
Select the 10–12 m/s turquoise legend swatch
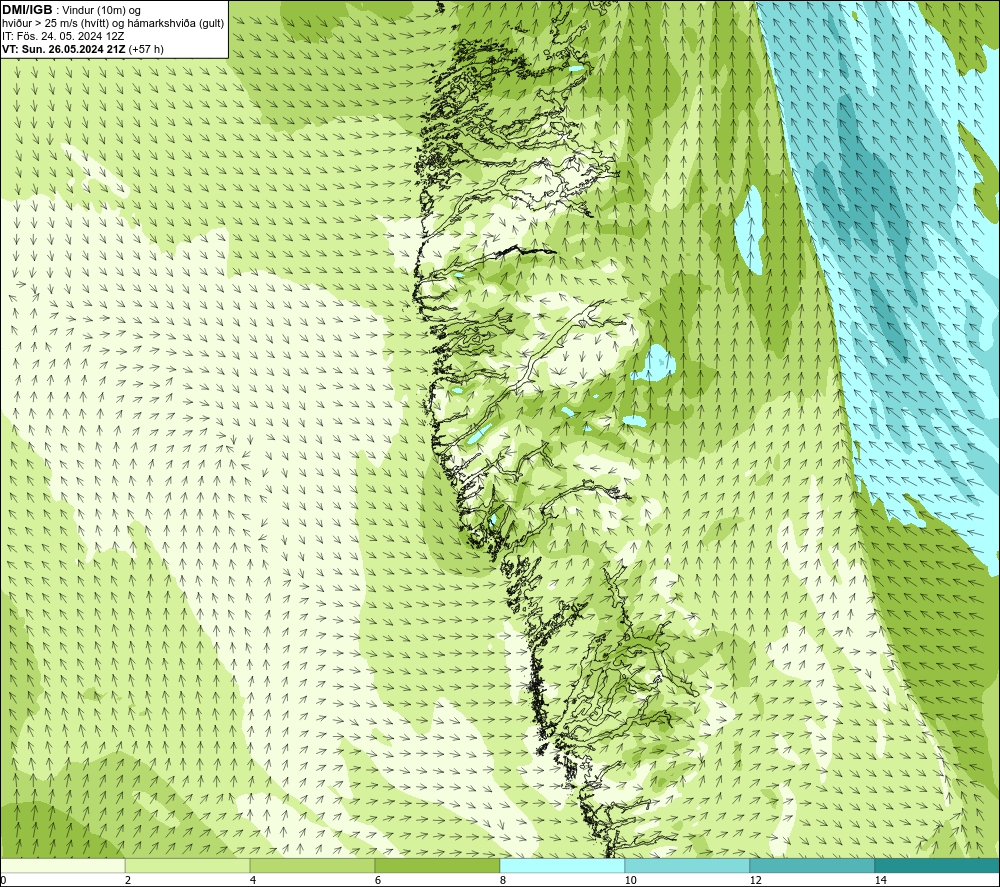pyautogui.click(x=688, y=865)
